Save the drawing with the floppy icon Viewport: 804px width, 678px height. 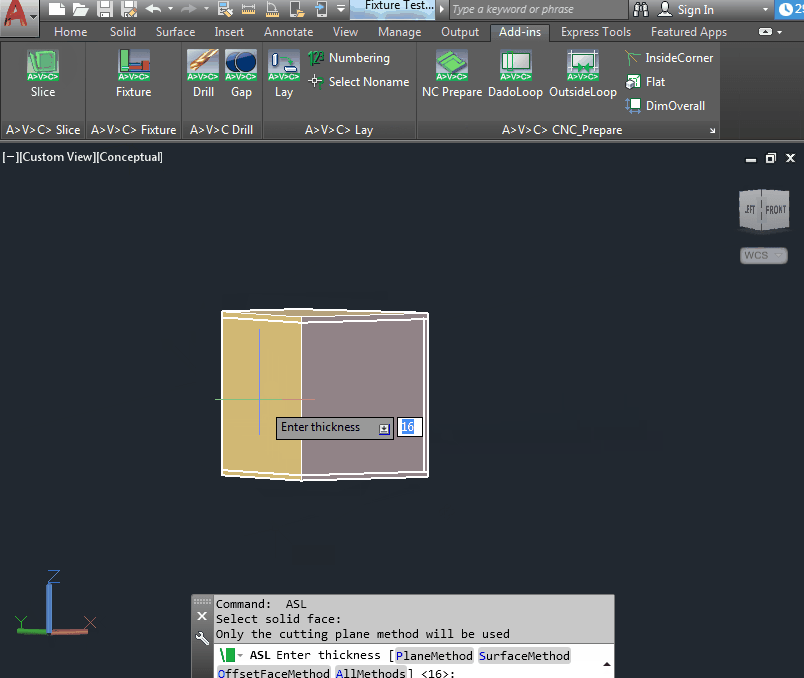point(105,9)
